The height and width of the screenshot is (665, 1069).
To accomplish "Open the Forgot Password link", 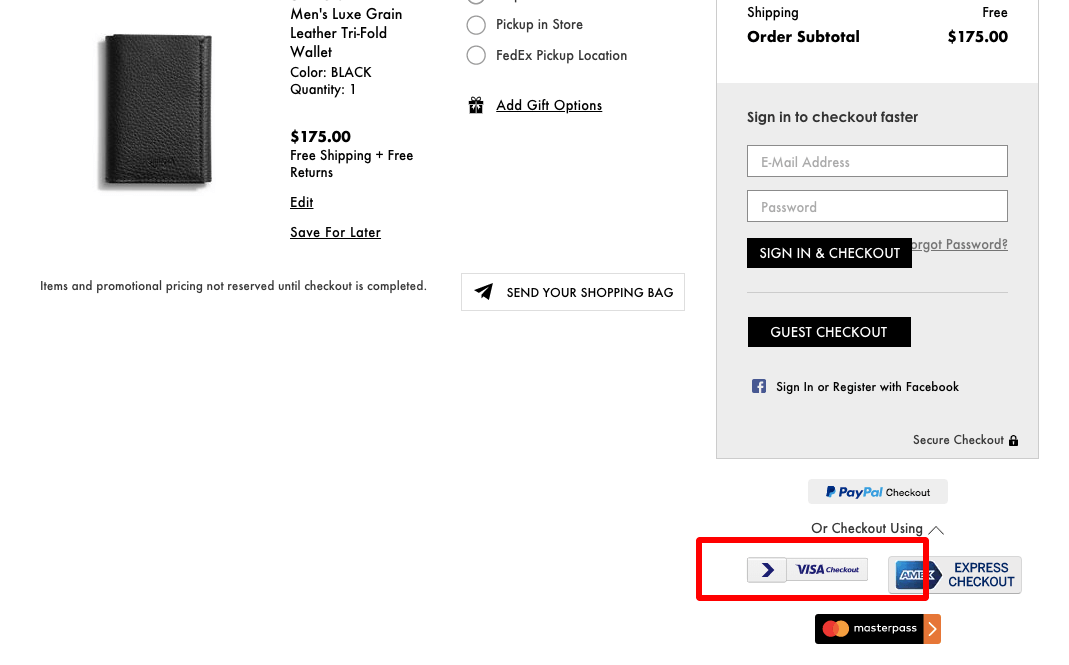I will pyautogui.click(x=962, y=244).
